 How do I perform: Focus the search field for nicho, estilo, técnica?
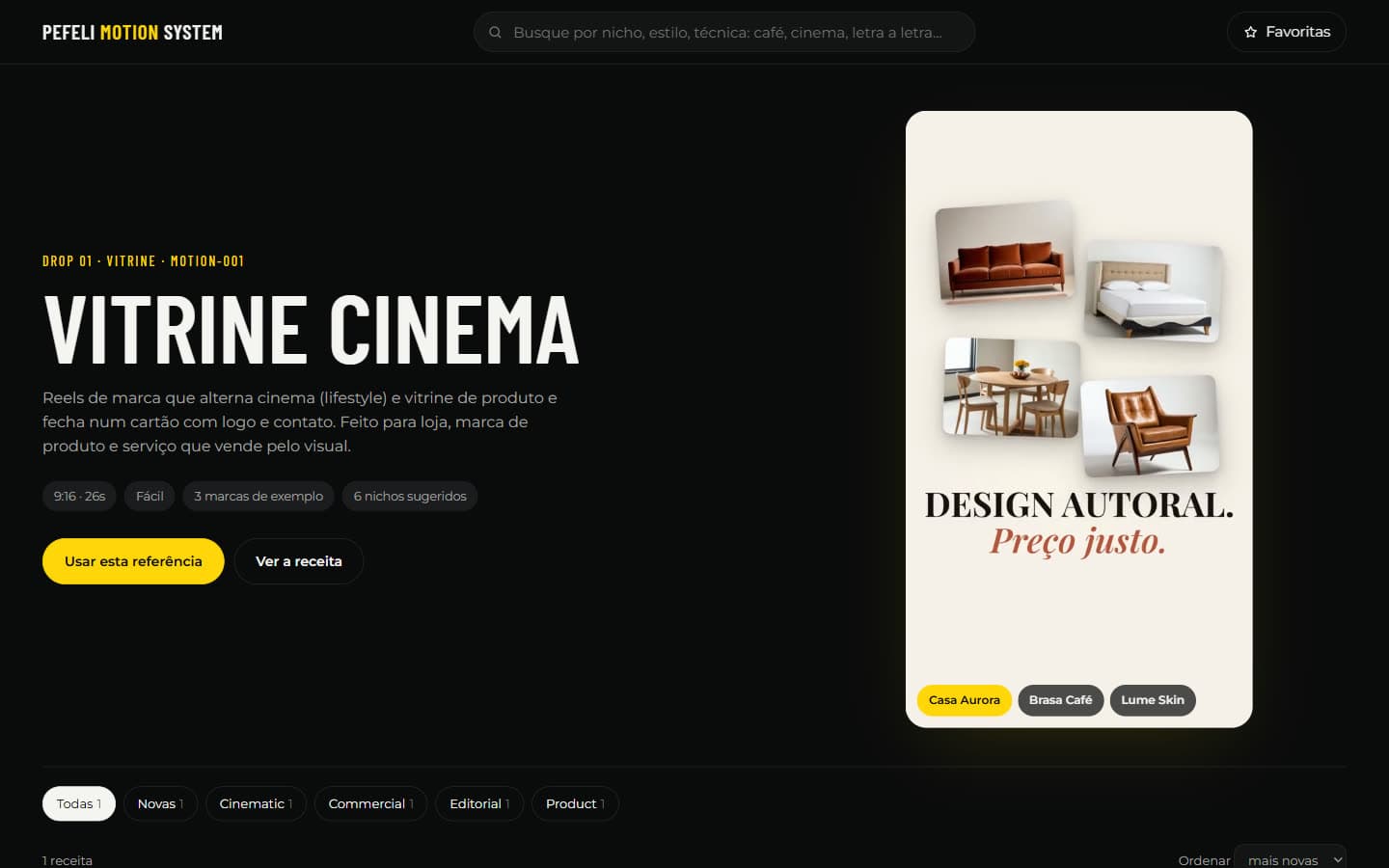tap(724, 32)
